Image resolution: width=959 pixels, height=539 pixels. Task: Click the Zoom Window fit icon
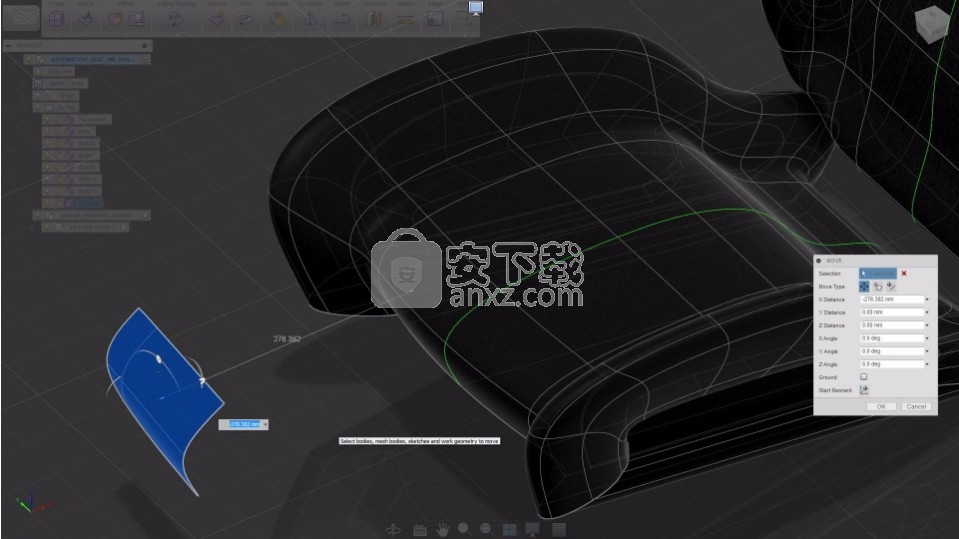coord(486,529)
